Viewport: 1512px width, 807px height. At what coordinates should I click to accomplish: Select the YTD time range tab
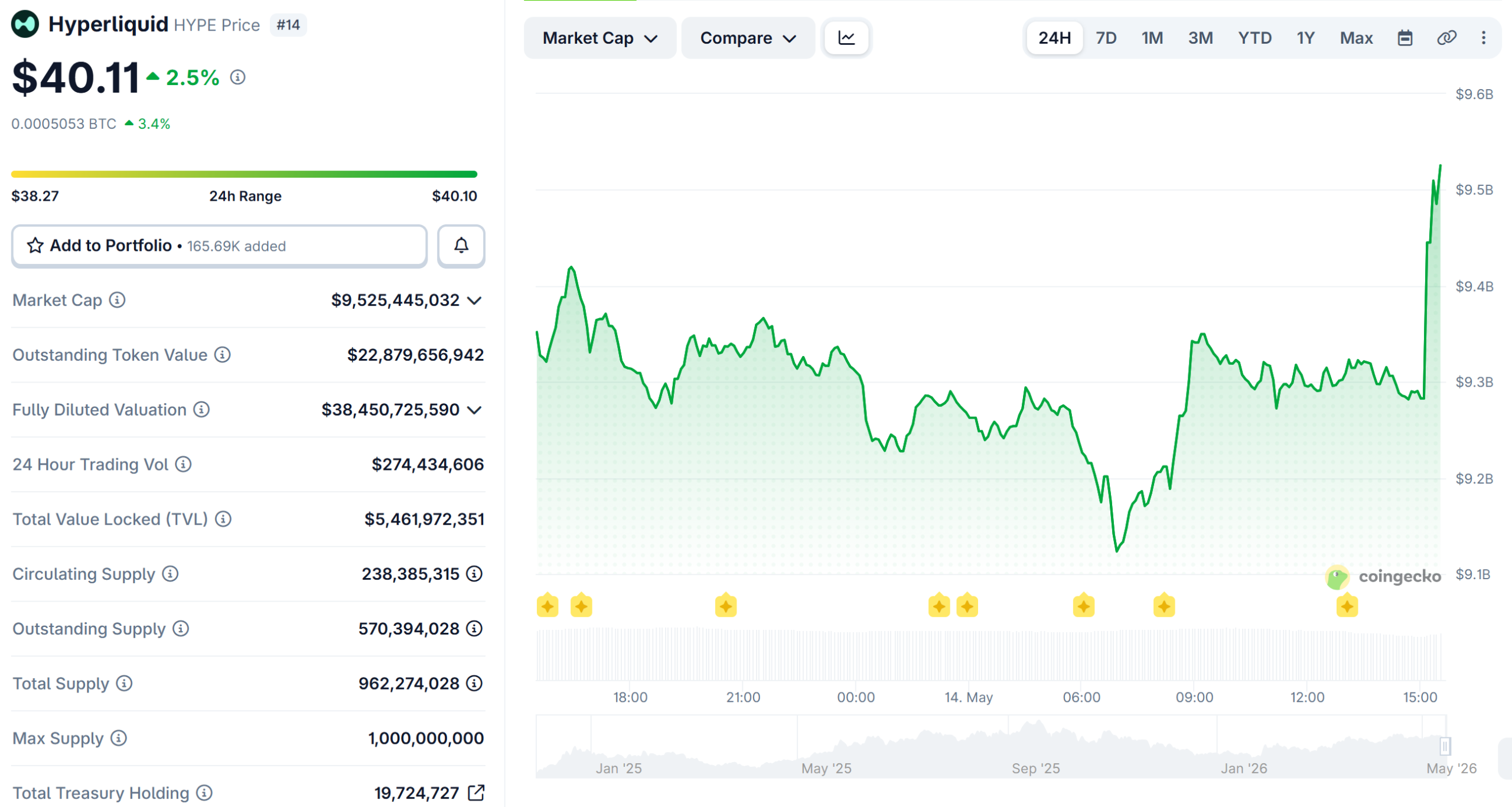coord(1255,38)
